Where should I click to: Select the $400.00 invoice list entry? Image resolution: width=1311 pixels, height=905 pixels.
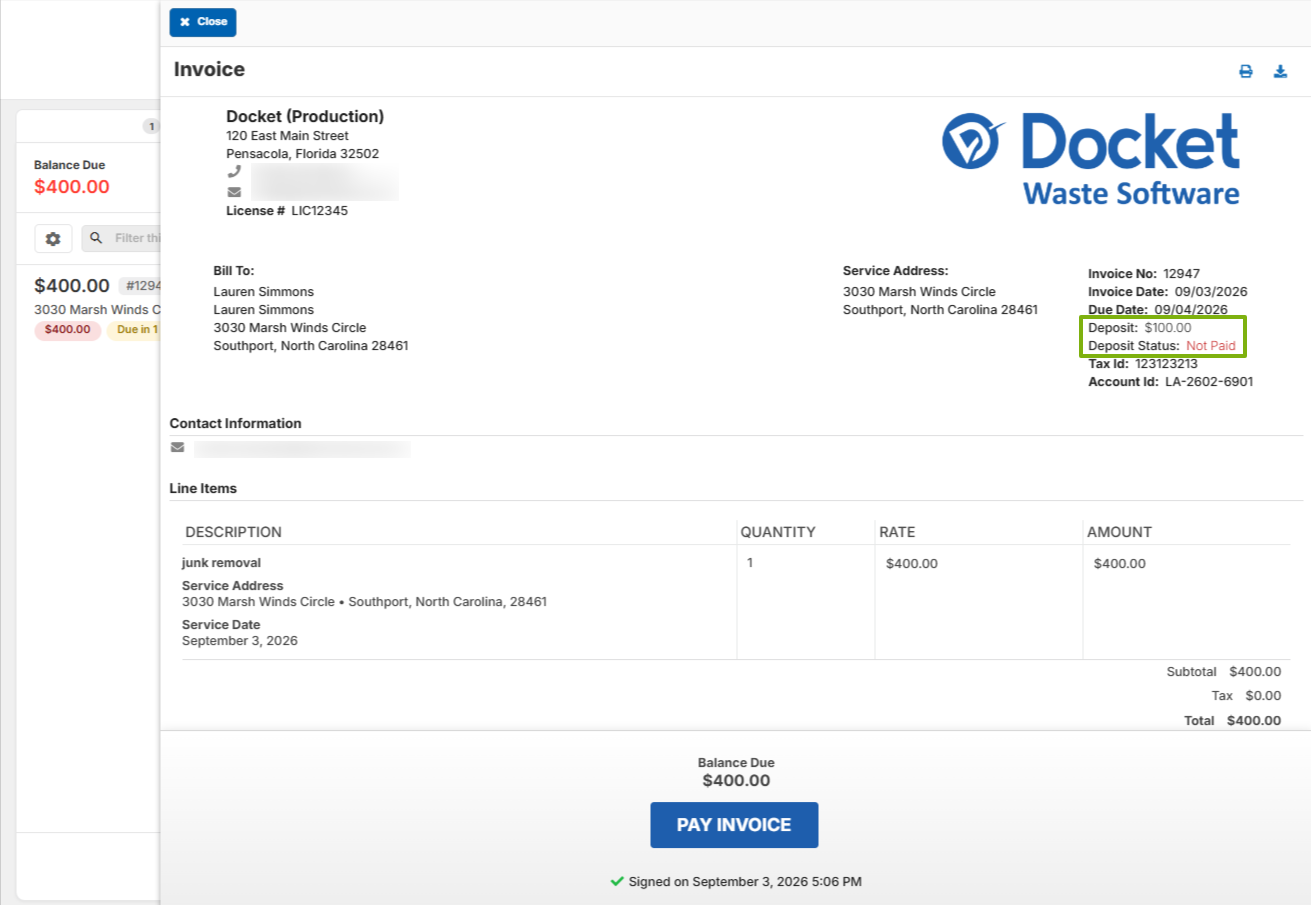coord(88,304)
